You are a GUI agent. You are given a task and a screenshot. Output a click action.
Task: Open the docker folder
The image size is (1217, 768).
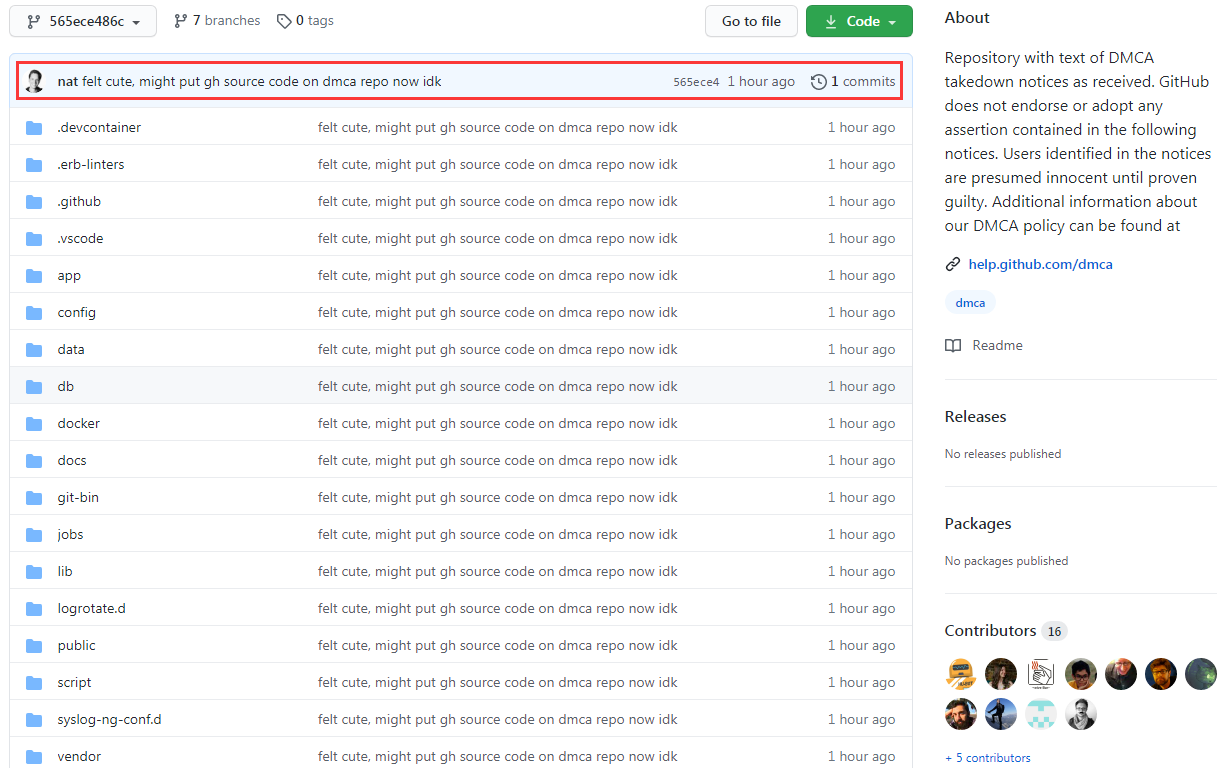[78, 424]
